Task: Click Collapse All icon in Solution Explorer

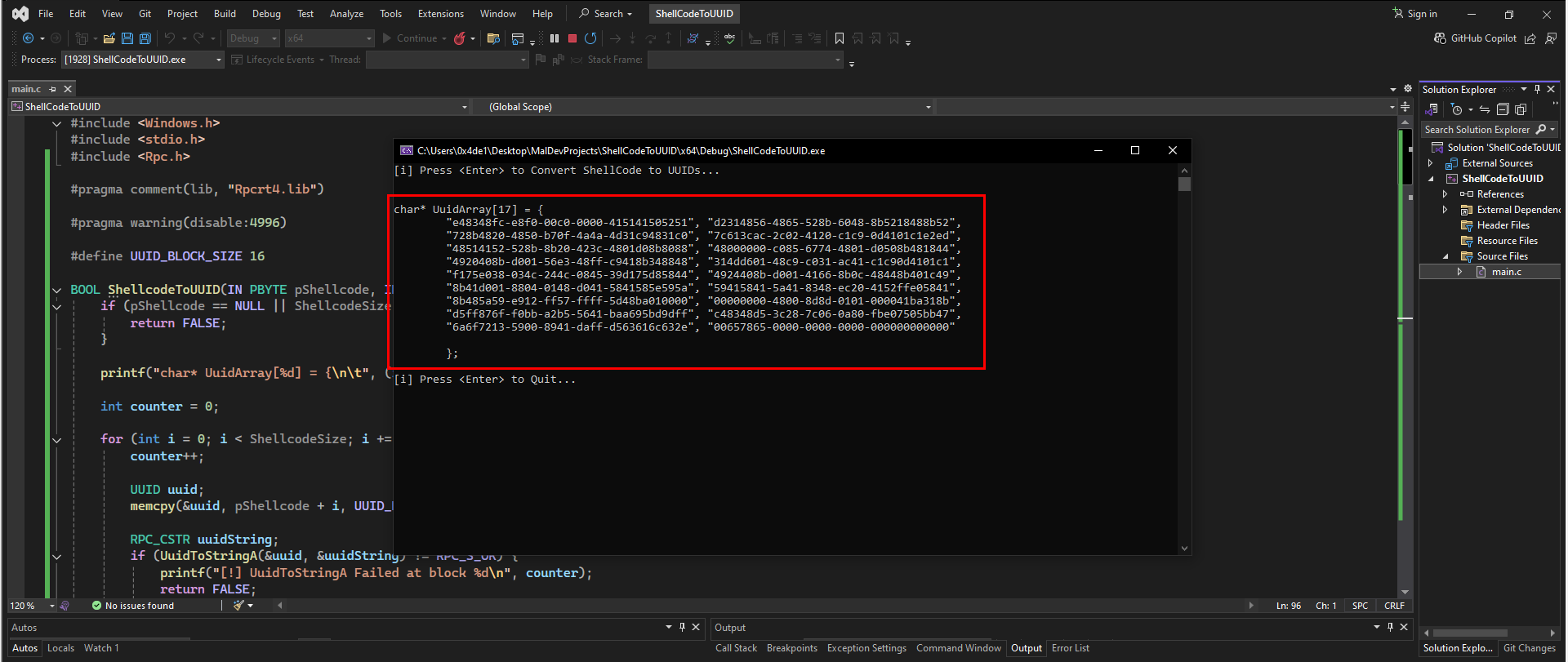Action: pyautogui.click(x=1503, y=109)
